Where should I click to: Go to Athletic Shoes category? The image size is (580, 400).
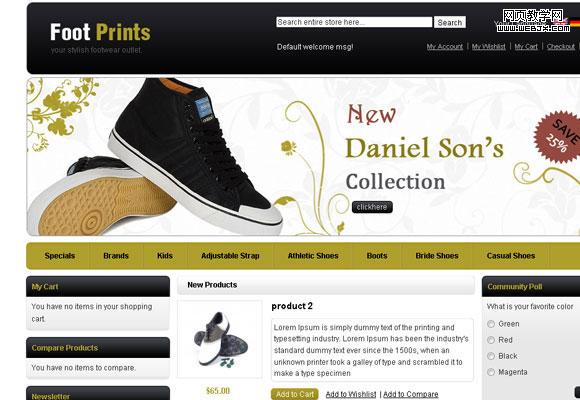click(313, 256)
